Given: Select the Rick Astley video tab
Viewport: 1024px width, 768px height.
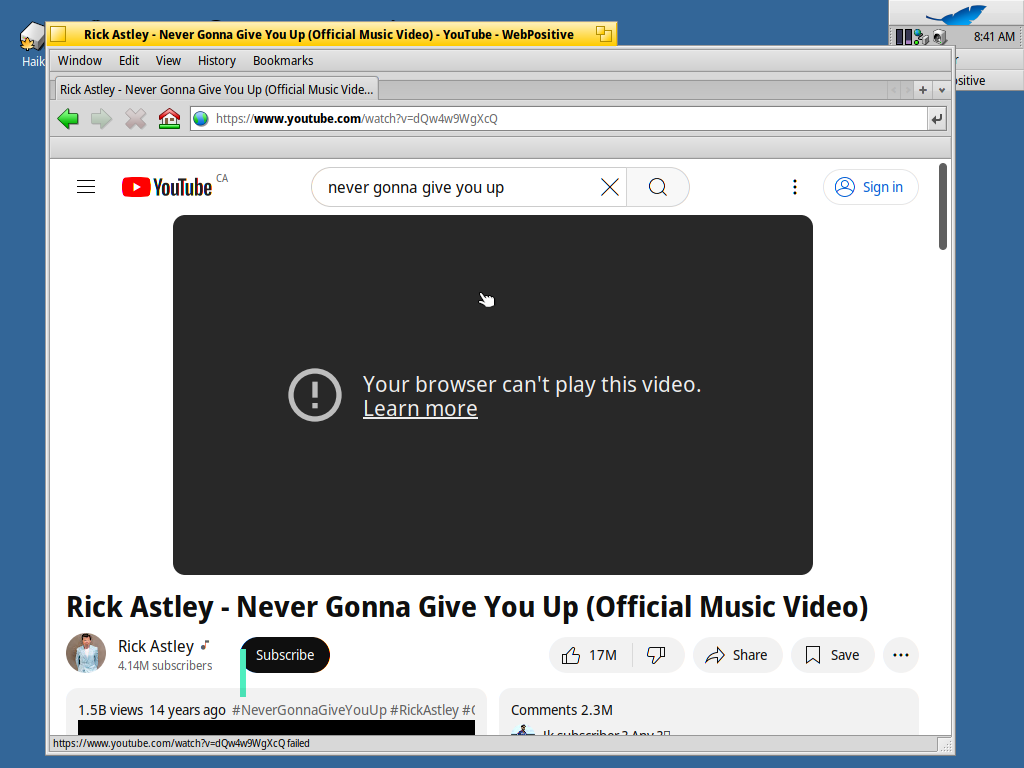Looking at the screenshot, I should (x=216, y=89).
